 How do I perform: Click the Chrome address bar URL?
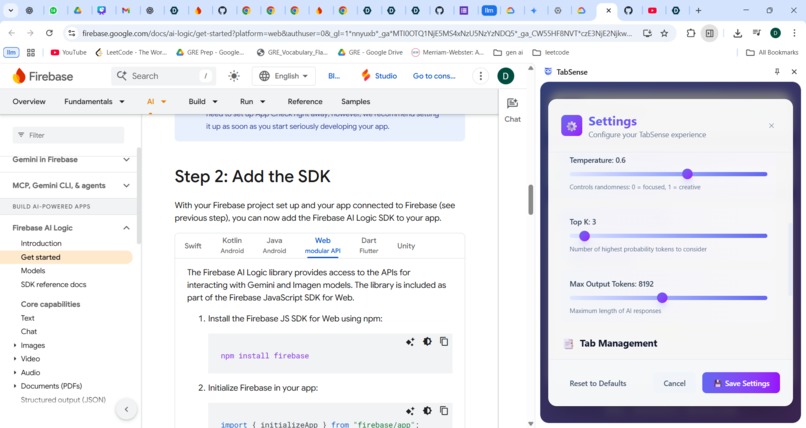coord(357,33)
